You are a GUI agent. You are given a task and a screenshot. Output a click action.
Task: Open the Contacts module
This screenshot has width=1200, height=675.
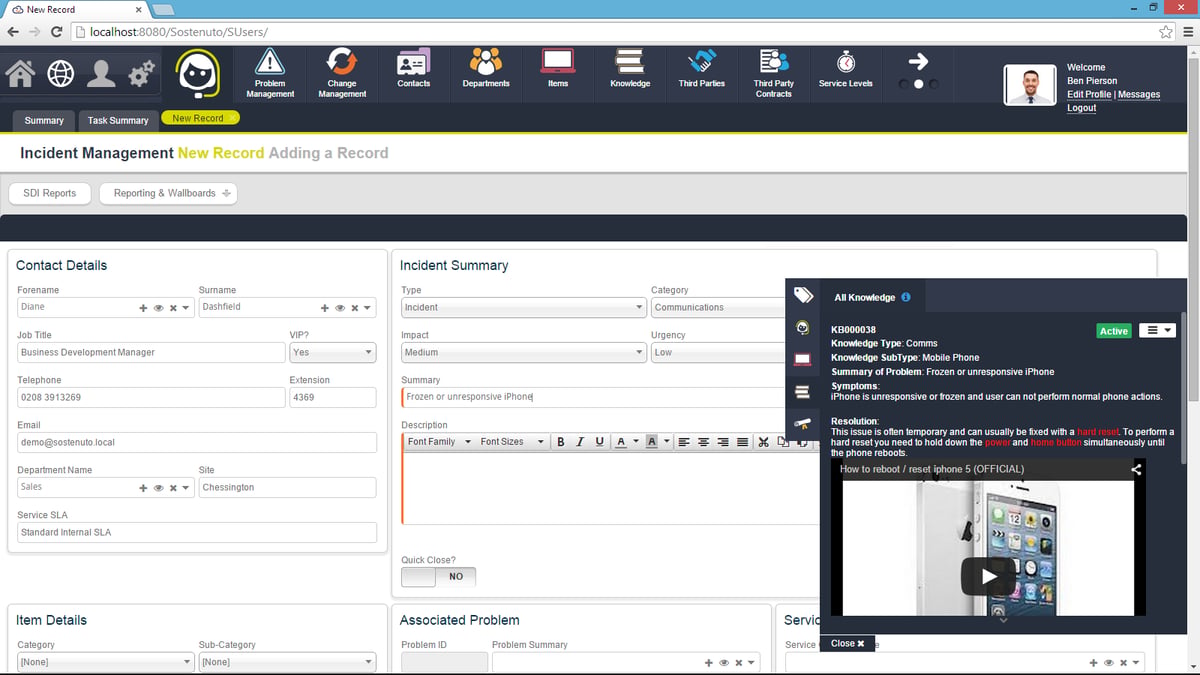[414, 70]
